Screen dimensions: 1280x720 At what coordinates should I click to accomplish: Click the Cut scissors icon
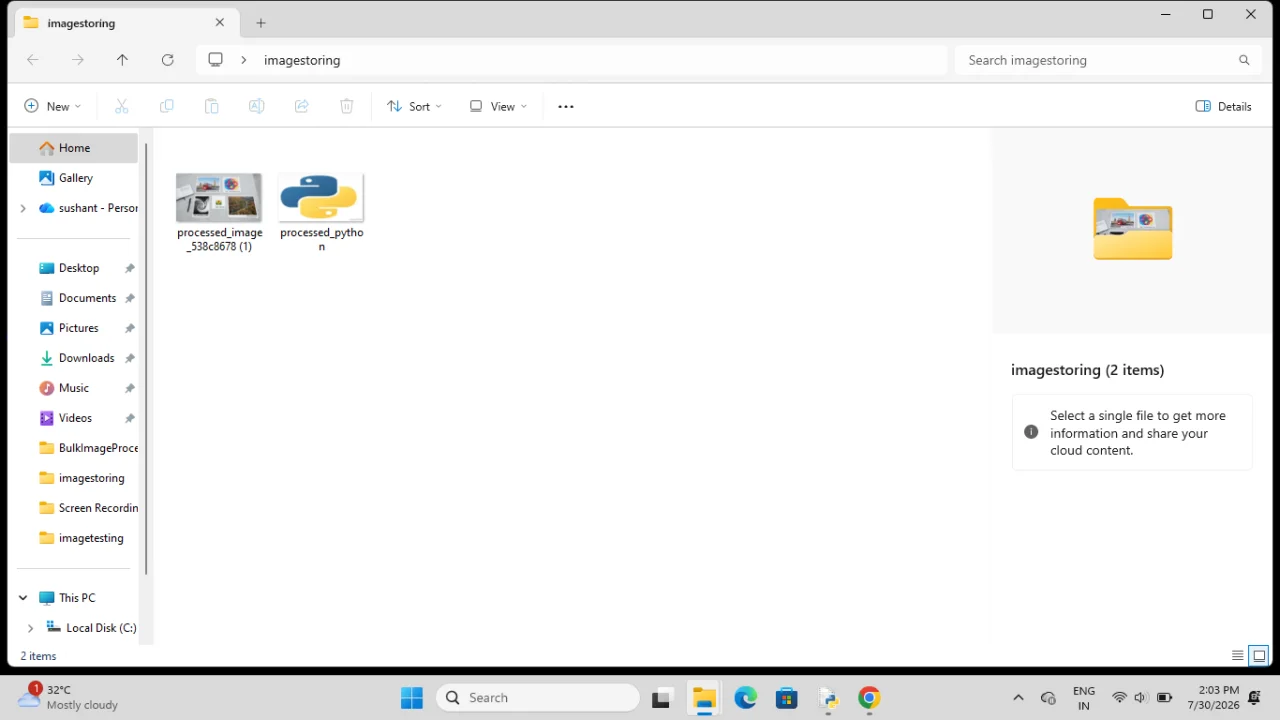[122, 106]
